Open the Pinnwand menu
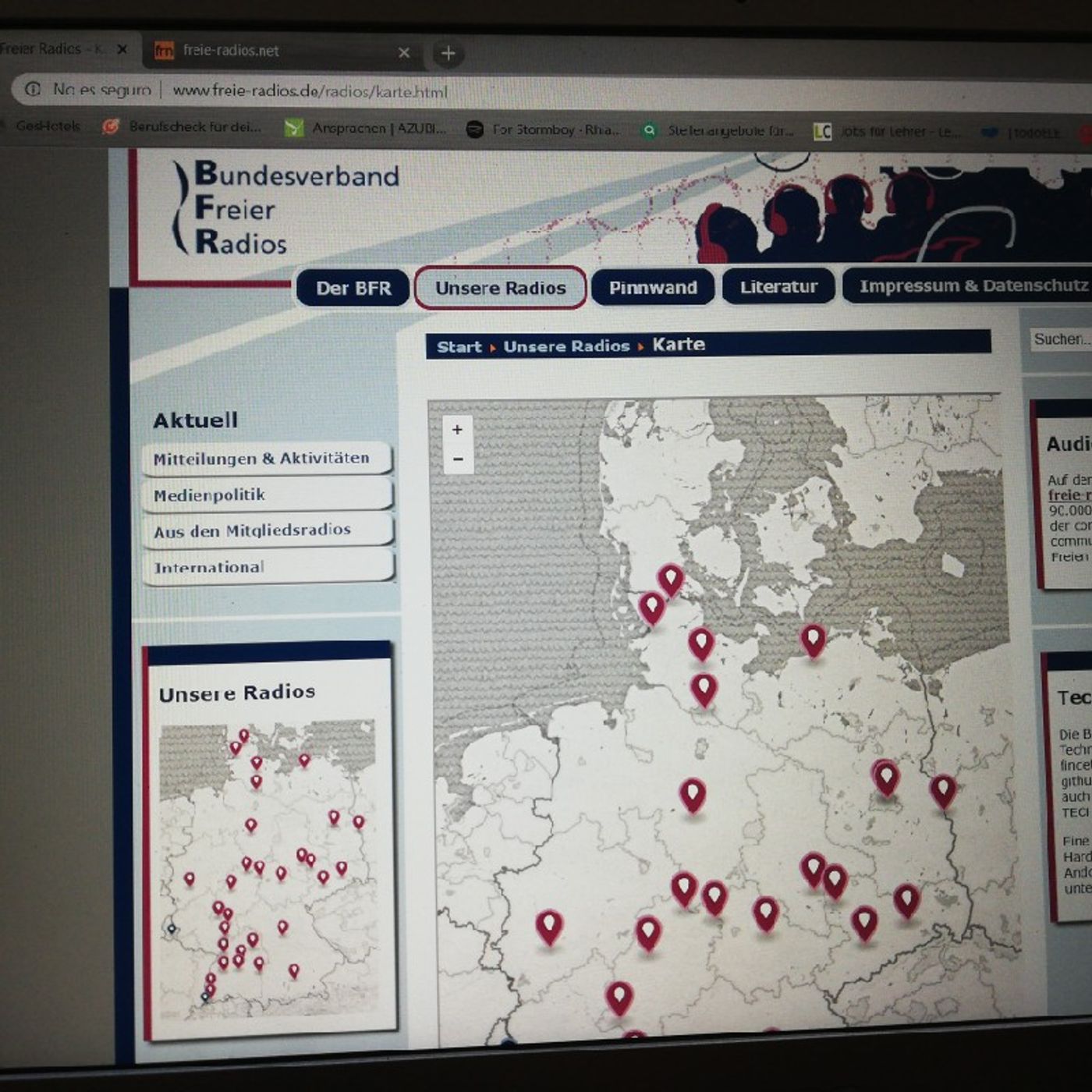 (x=653, y=287)
